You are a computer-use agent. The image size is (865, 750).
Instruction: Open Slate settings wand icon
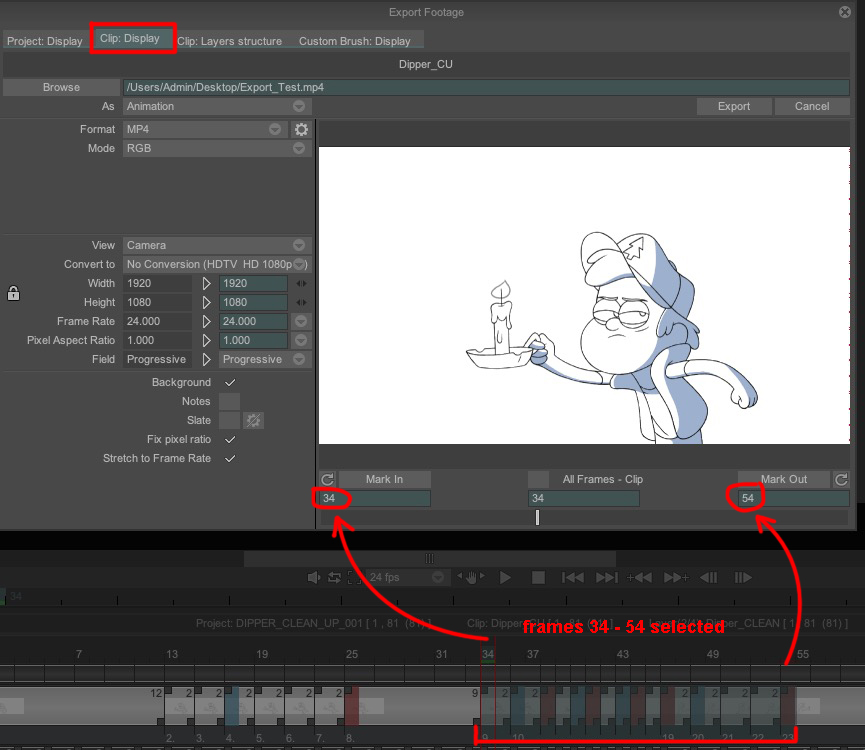coord(253,420)
